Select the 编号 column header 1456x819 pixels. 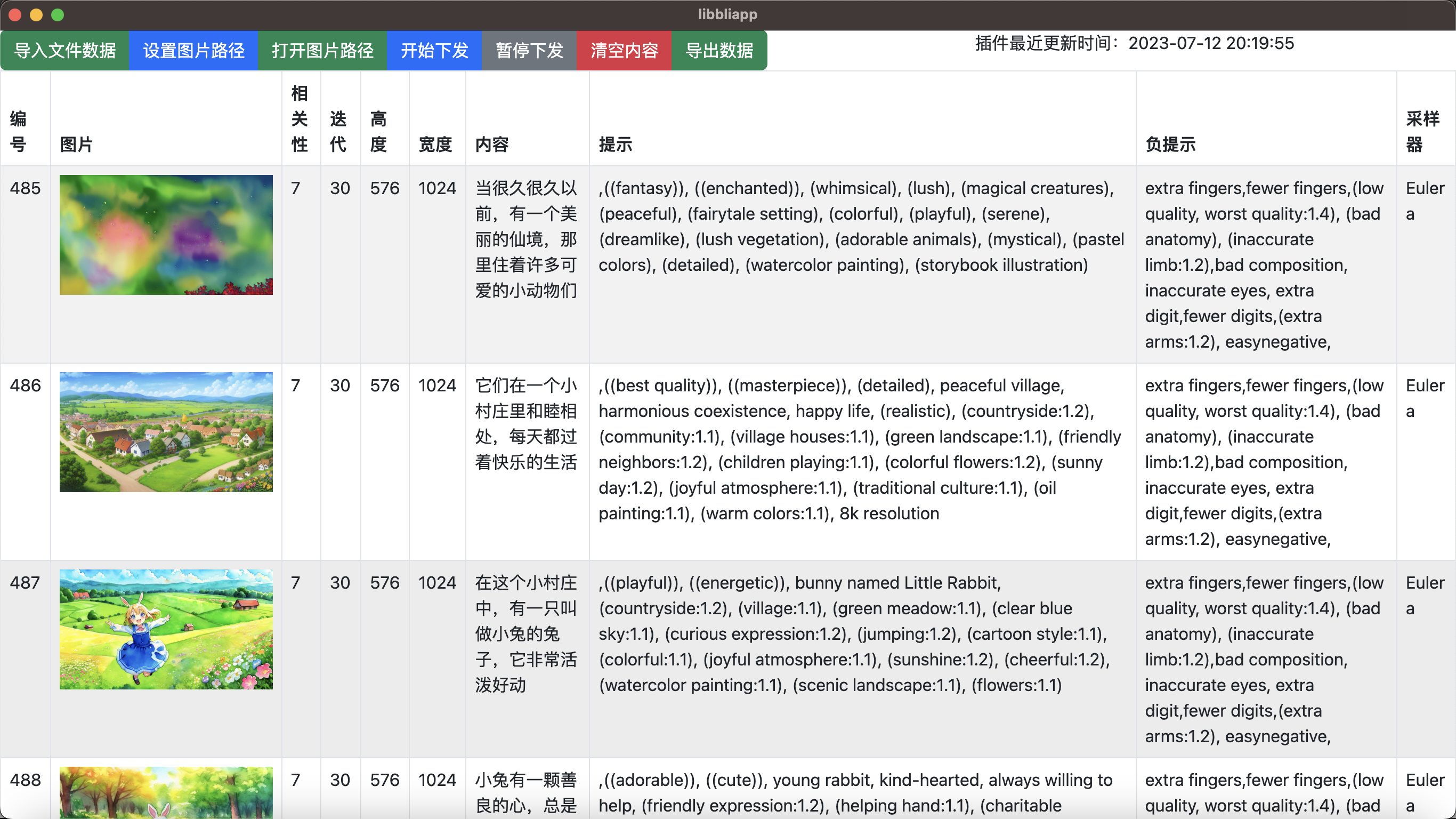click(18, 131)
